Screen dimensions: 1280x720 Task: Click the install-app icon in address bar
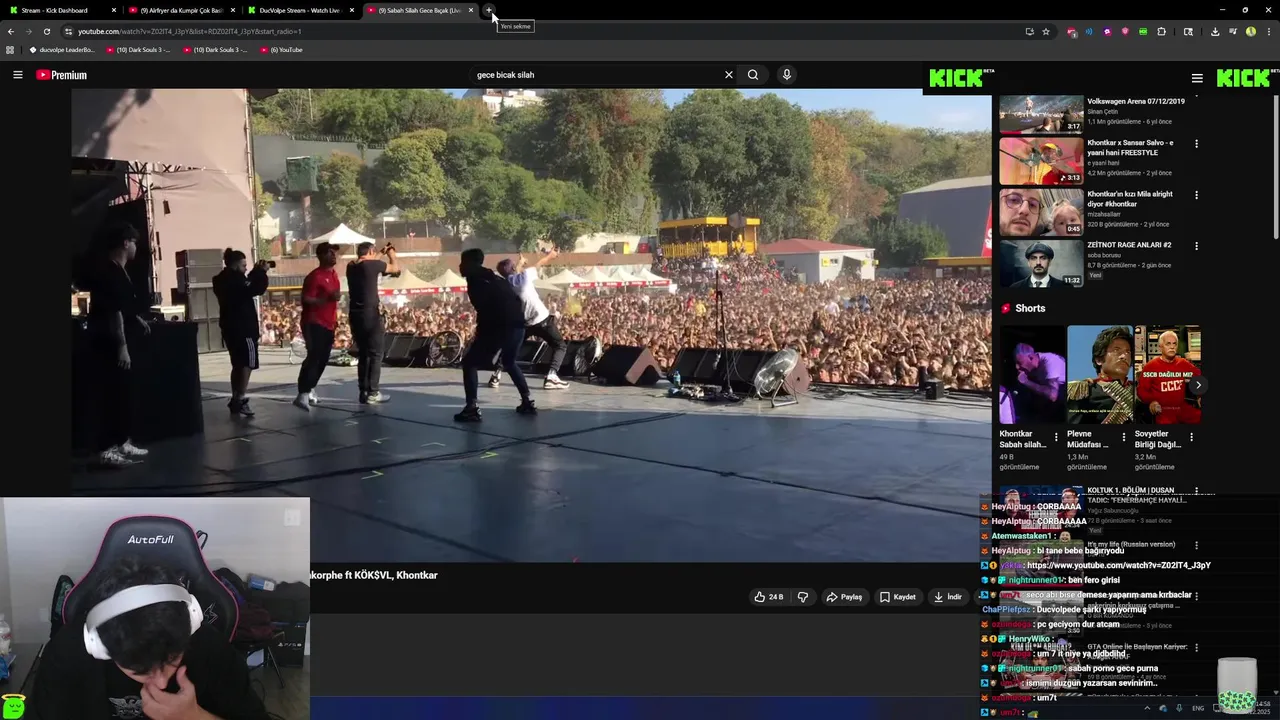click(x=1029, y=31)
